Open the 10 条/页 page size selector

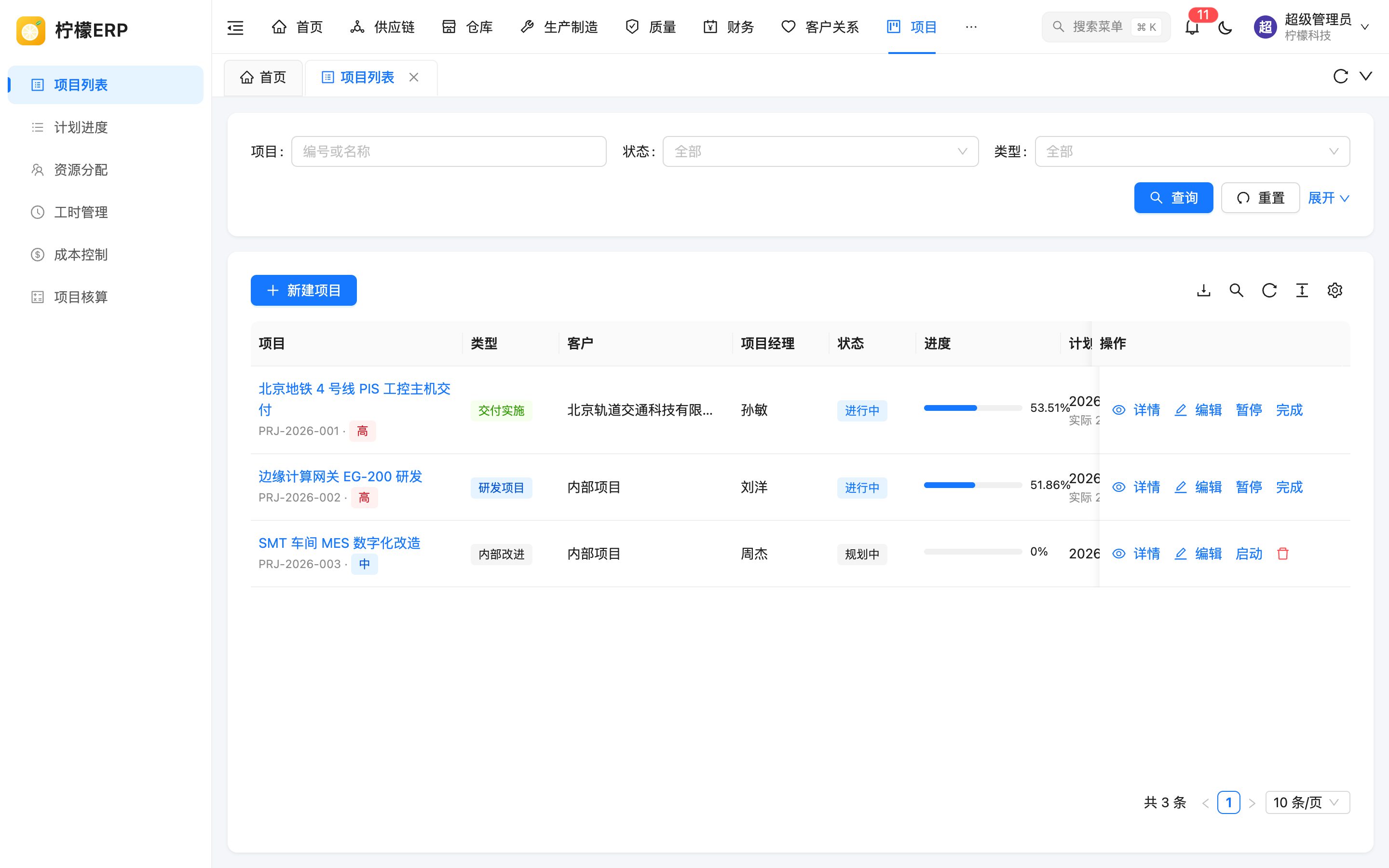pyautogui.click(x=1307, y=802)
